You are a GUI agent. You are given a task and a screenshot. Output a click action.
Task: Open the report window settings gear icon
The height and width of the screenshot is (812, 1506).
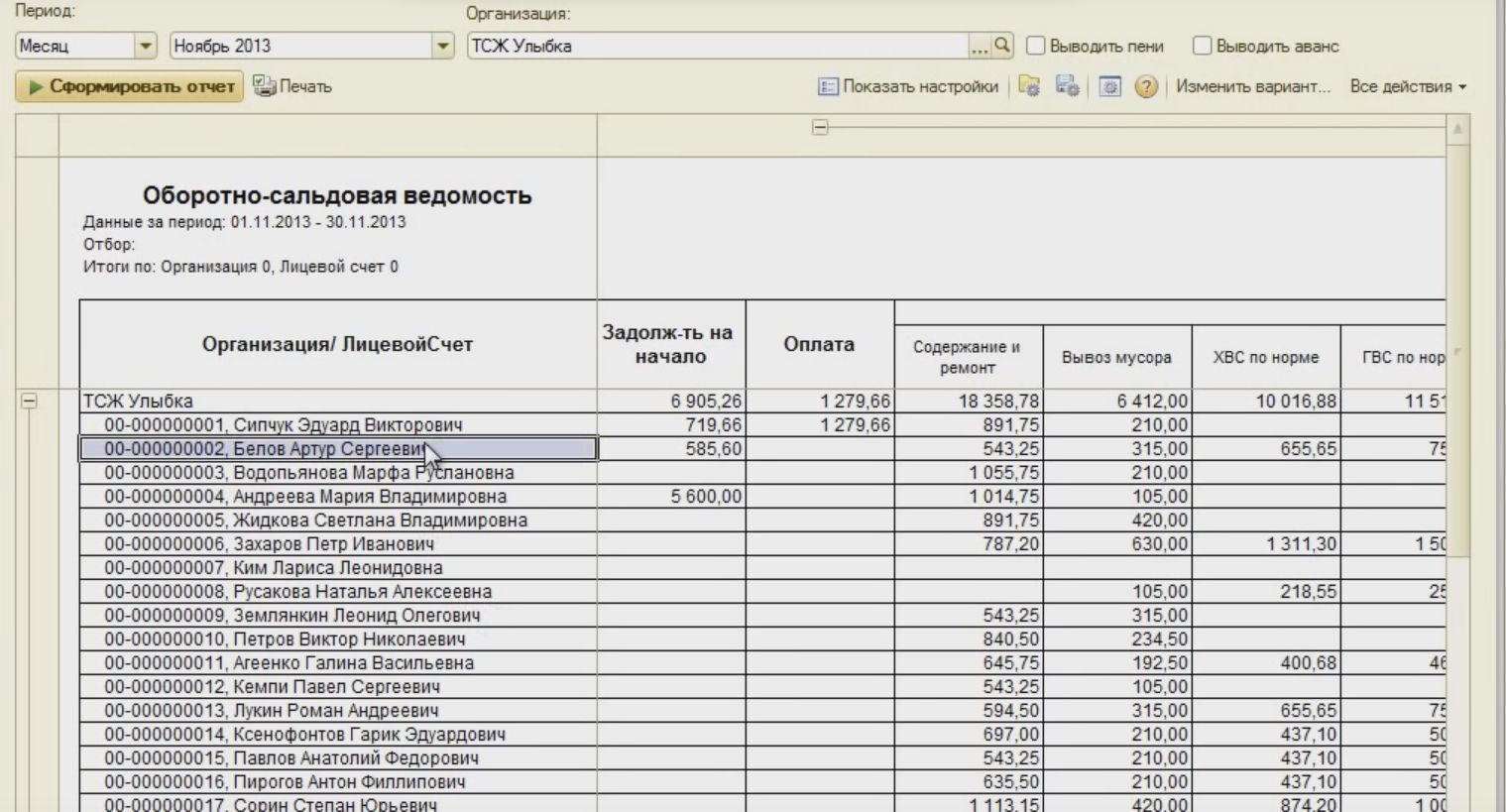tap(1110, 86)
